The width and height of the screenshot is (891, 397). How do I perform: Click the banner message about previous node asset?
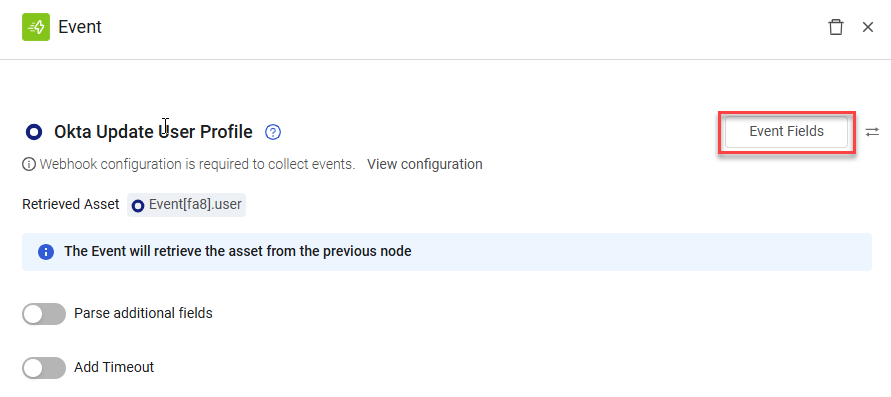tap(238, 251)
